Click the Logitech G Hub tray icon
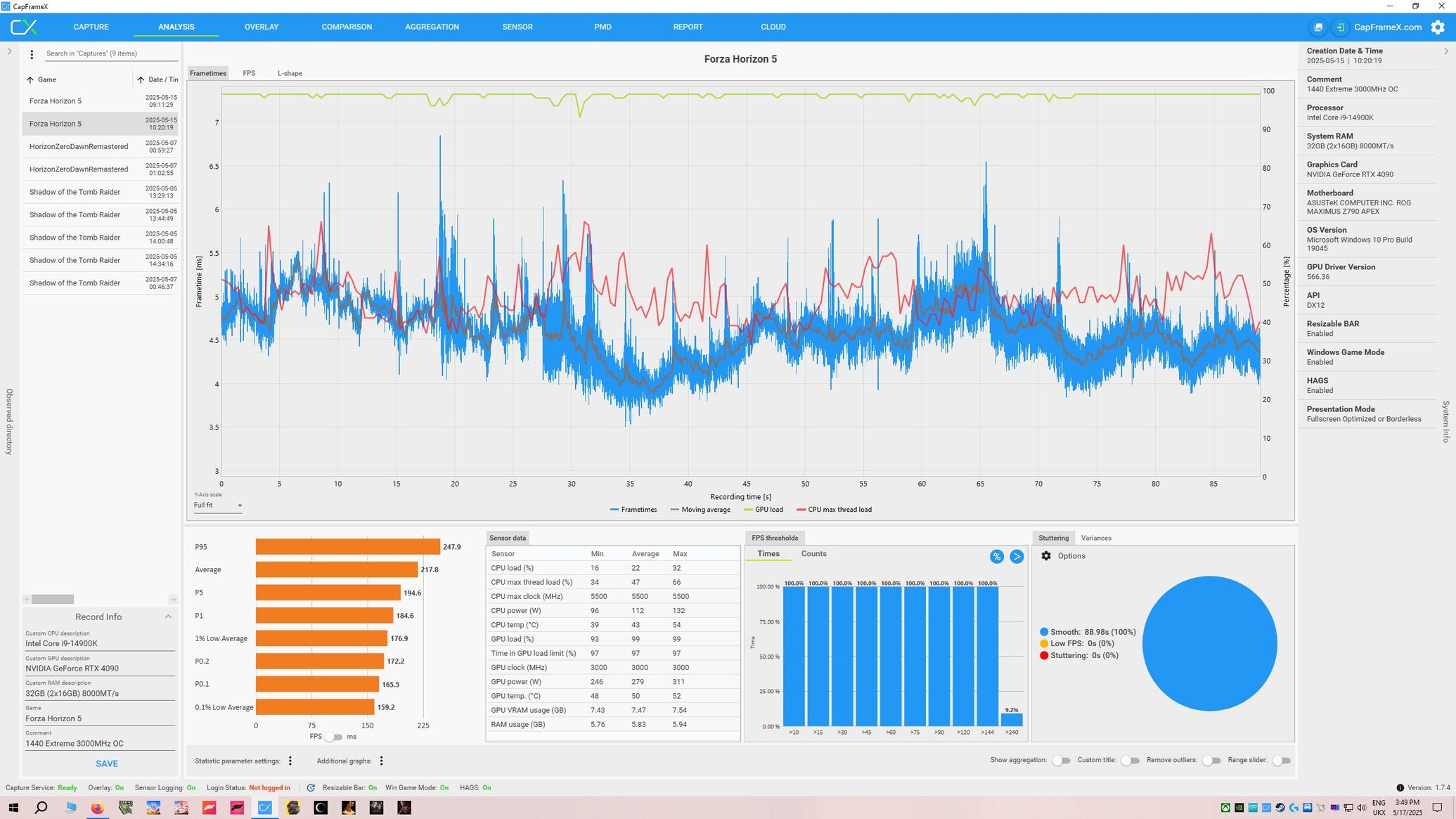The image size is (1456, 819). pos(1294,808)
